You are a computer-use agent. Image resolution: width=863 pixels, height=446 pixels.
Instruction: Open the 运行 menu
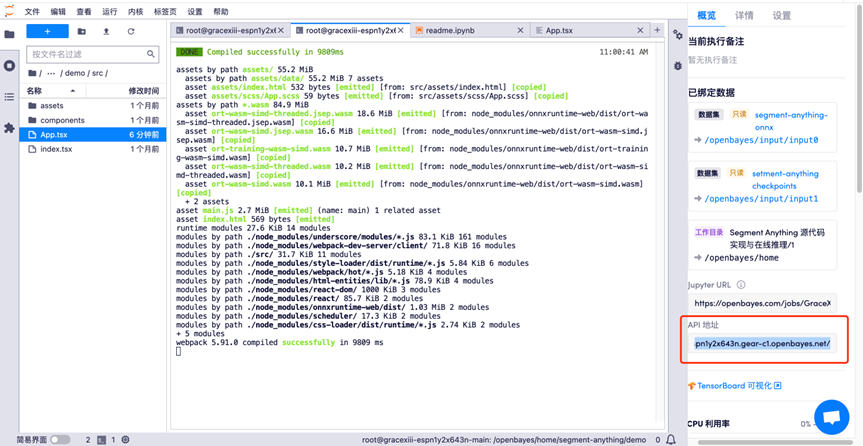click(x=110, y=12)
